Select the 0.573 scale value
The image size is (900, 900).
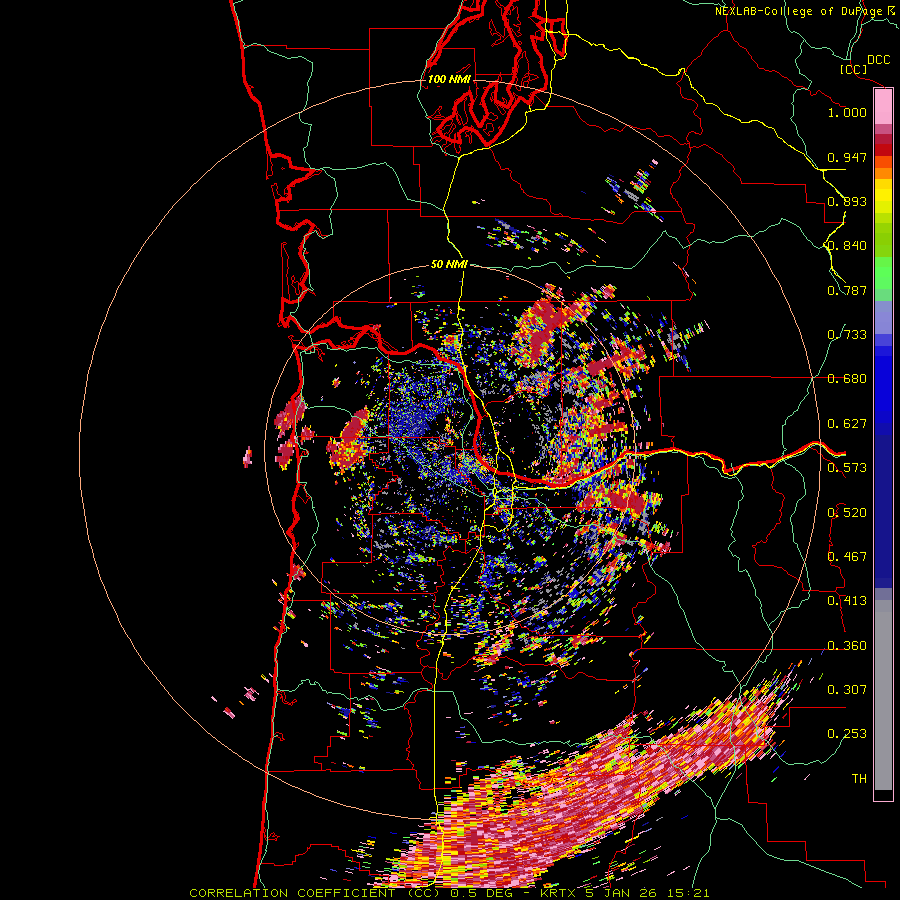[x=847, y=468]
